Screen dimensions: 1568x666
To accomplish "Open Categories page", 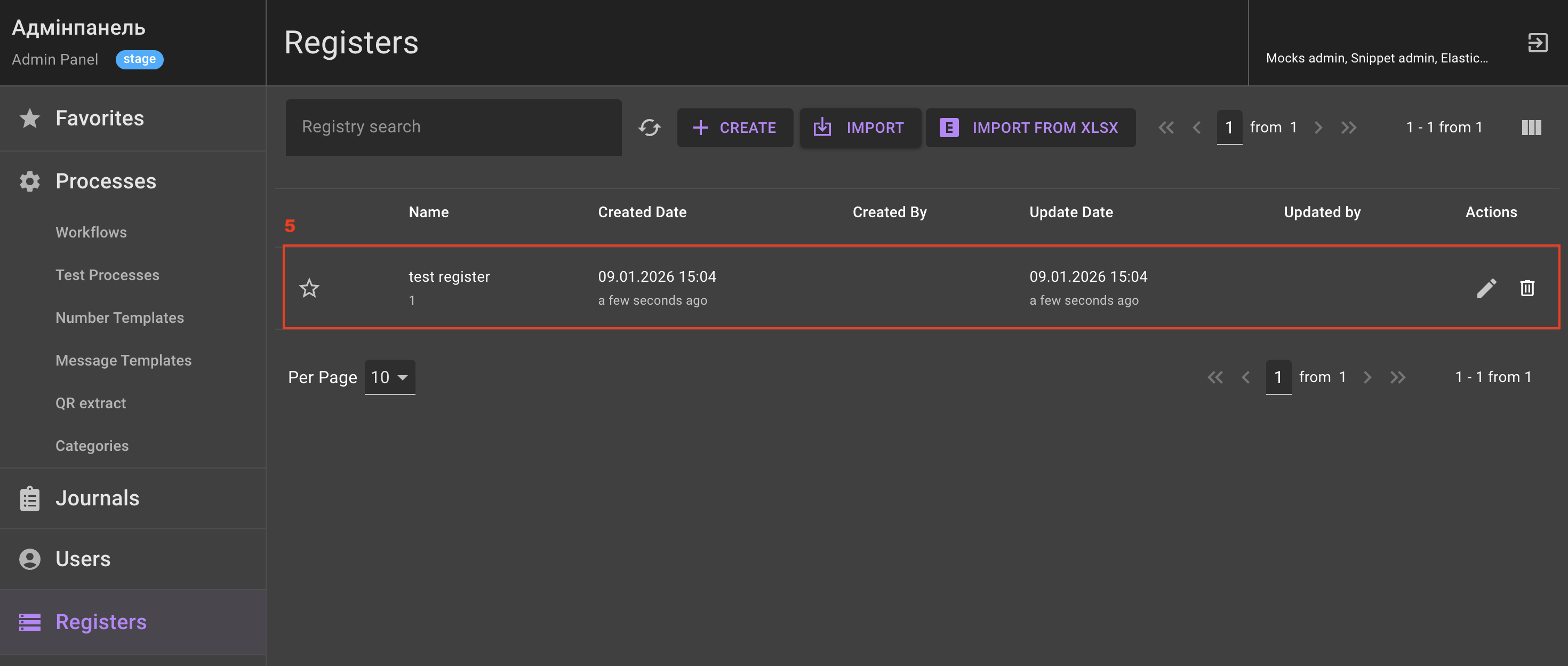I will point(92,446).
